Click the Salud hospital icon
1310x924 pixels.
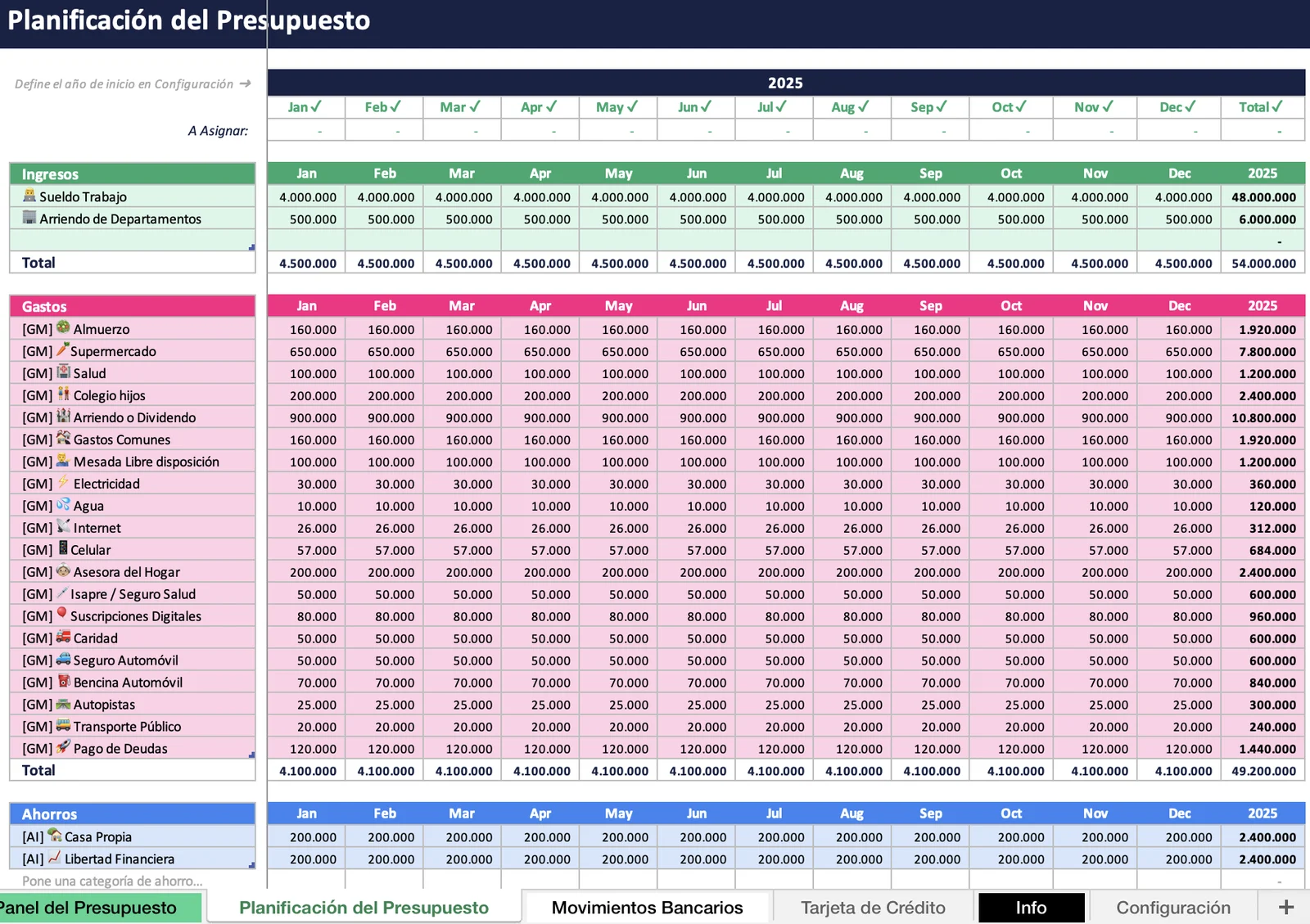[63, 372]
